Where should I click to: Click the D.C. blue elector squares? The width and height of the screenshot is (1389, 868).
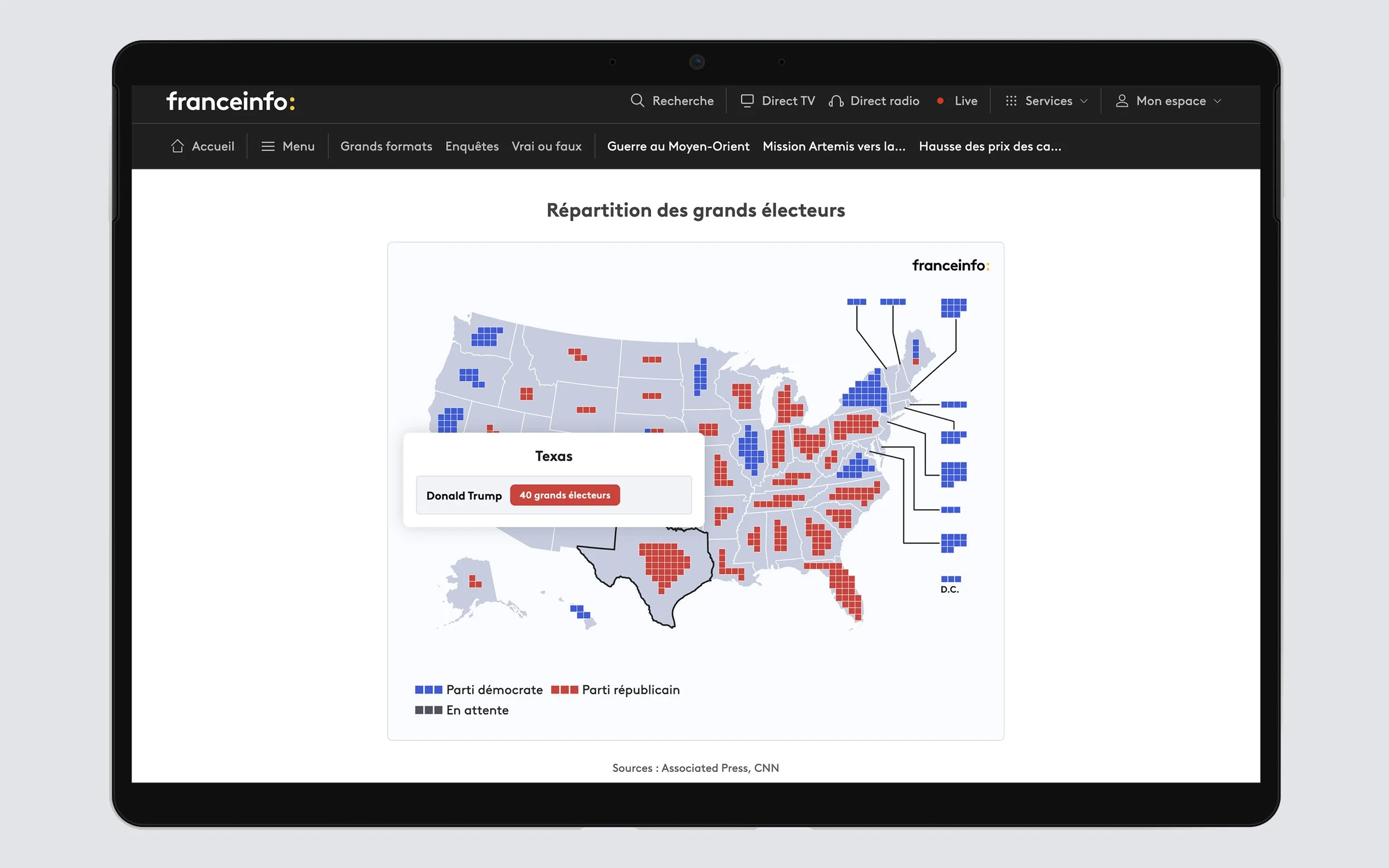point(950,579)
